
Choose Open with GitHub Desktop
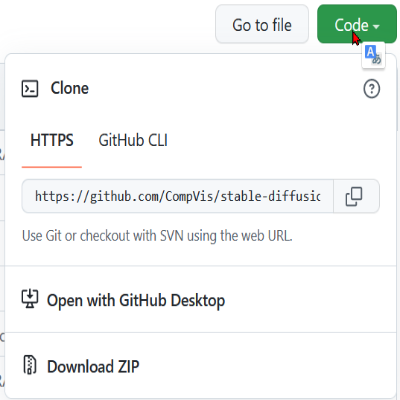click(136, 300)
